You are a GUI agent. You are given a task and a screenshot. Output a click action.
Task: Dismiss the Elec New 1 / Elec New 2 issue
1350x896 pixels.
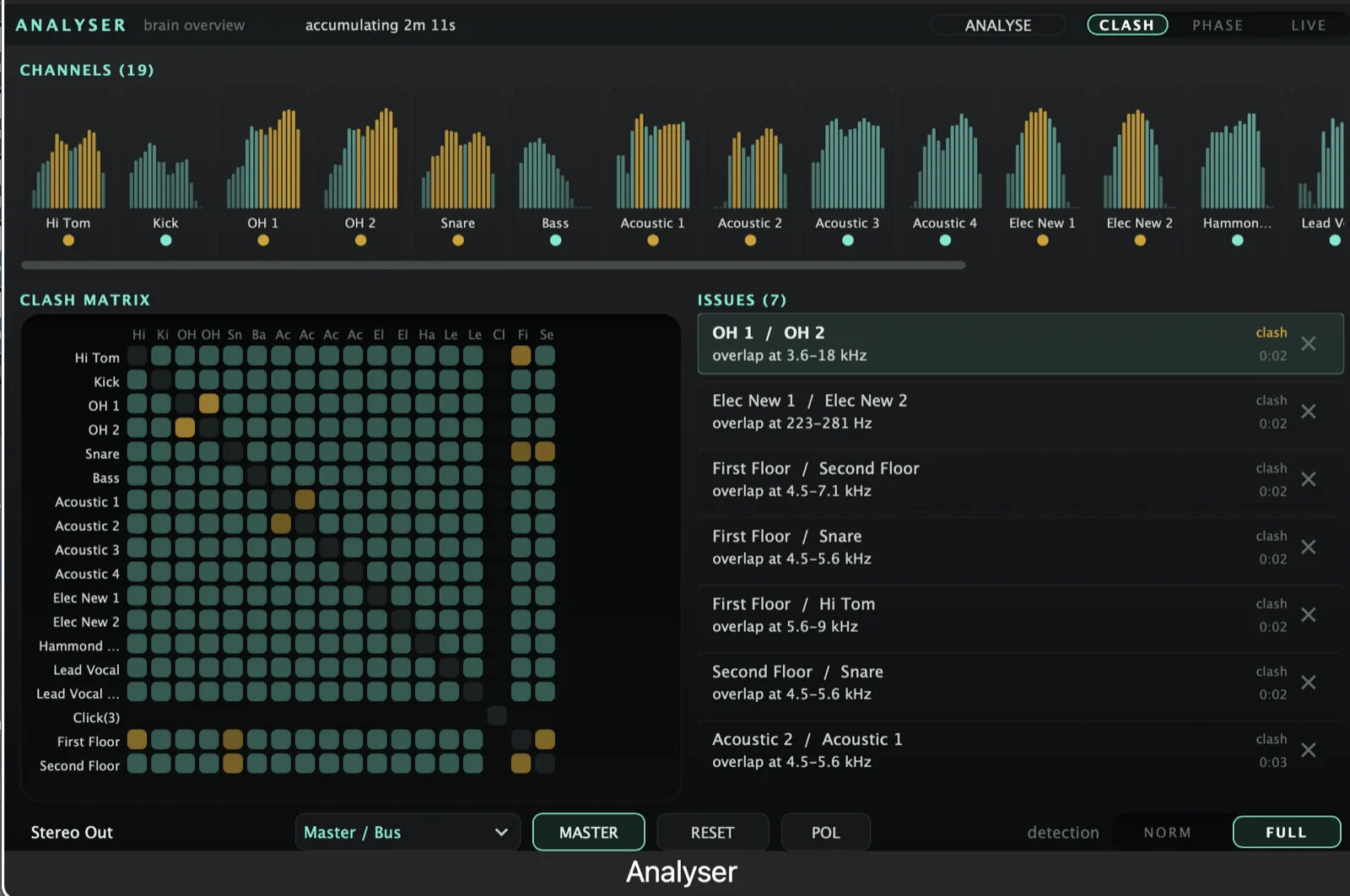click(x=1308, y=411)
